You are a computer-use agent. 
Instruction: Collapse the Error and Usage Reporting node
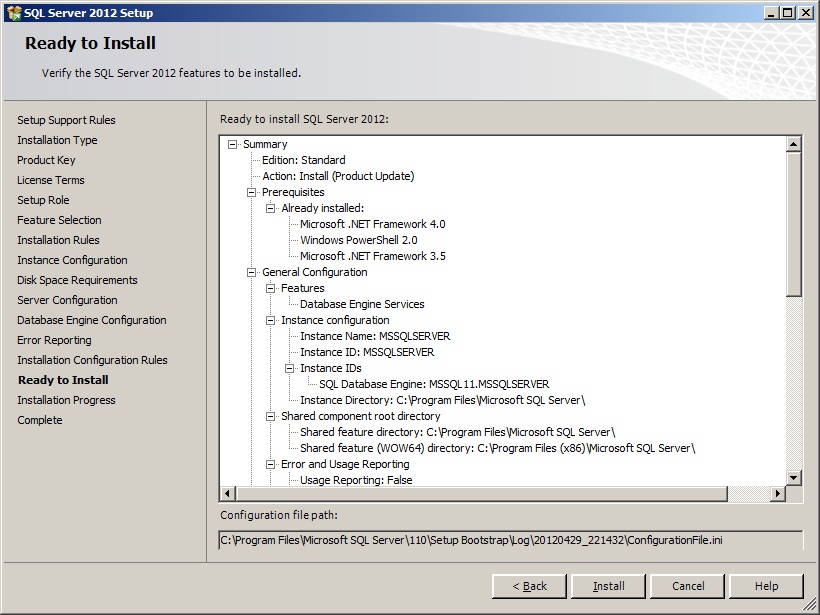coord(270,464)
